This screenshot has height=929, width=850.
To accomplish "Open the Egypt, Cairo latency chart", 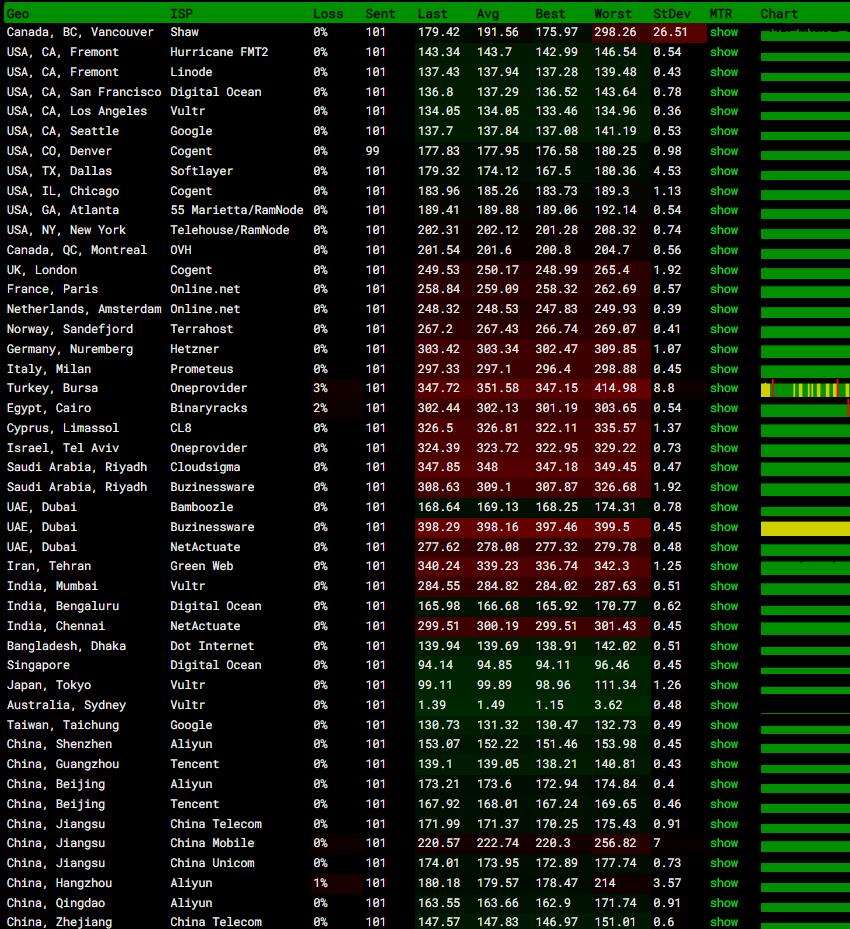I will (x=805, y=410).
